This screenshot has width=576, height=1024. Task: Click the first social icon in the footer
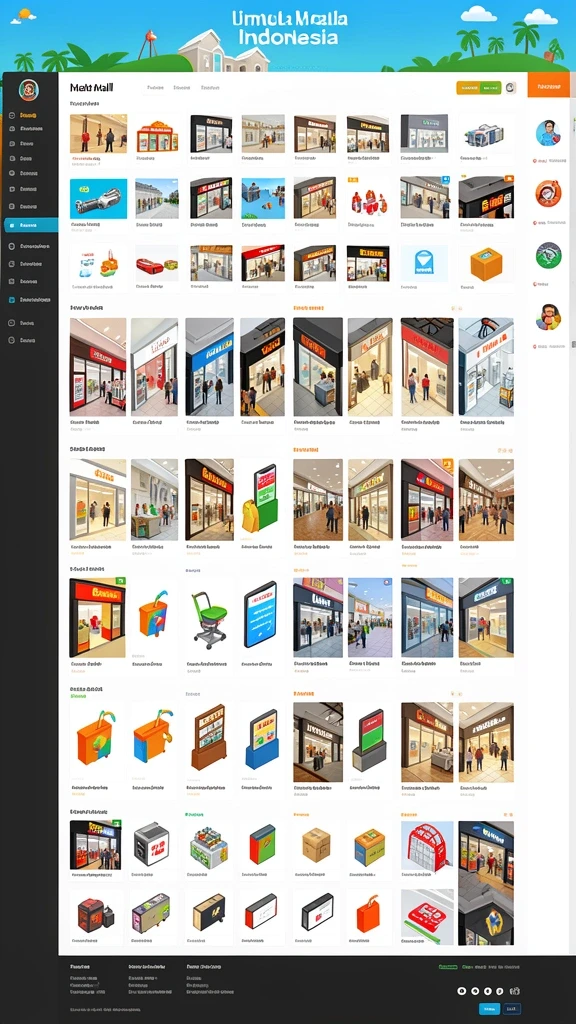tap(462, 991)
